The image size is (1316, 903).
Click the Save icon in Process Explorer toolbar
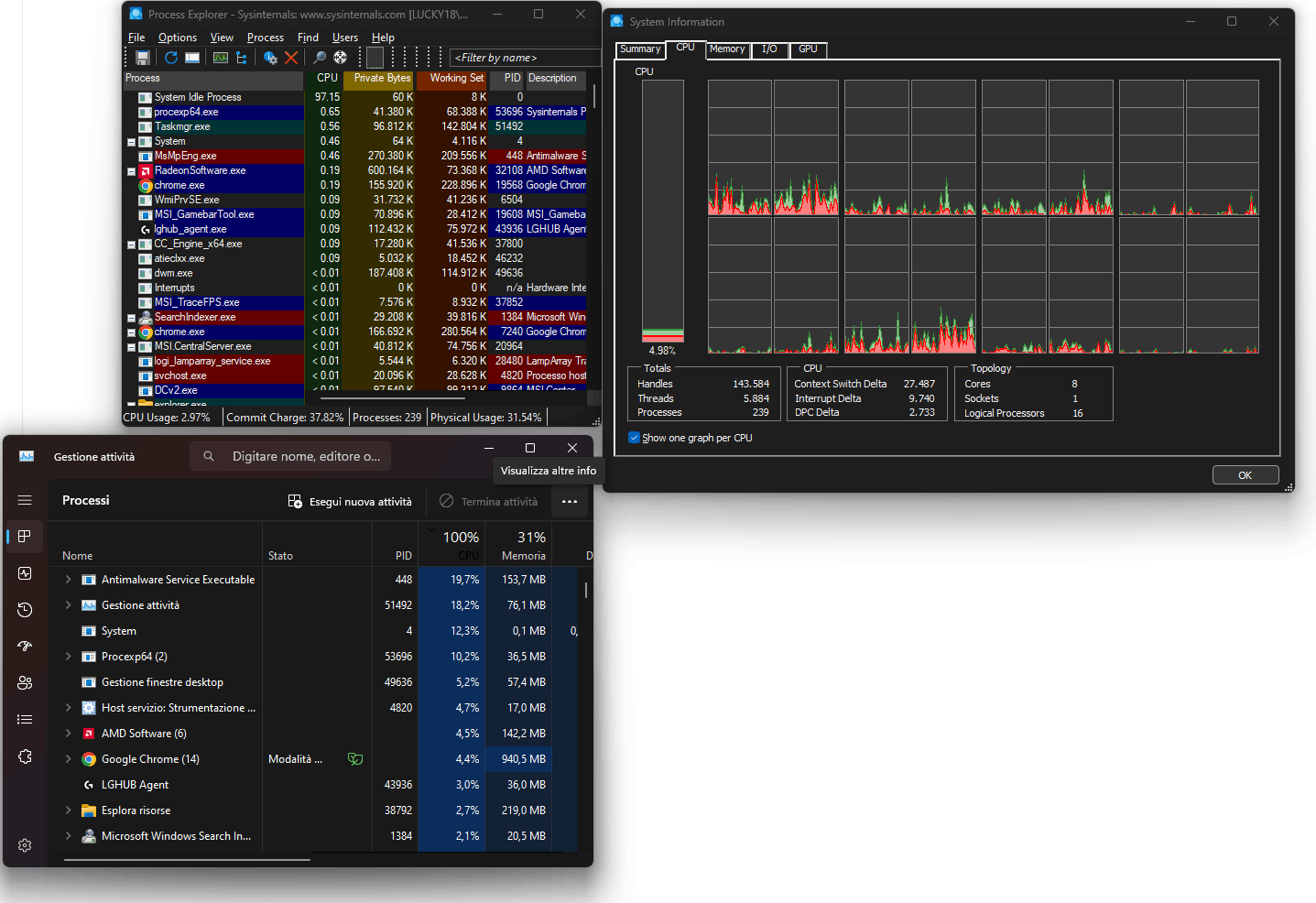tap(143, 58)
